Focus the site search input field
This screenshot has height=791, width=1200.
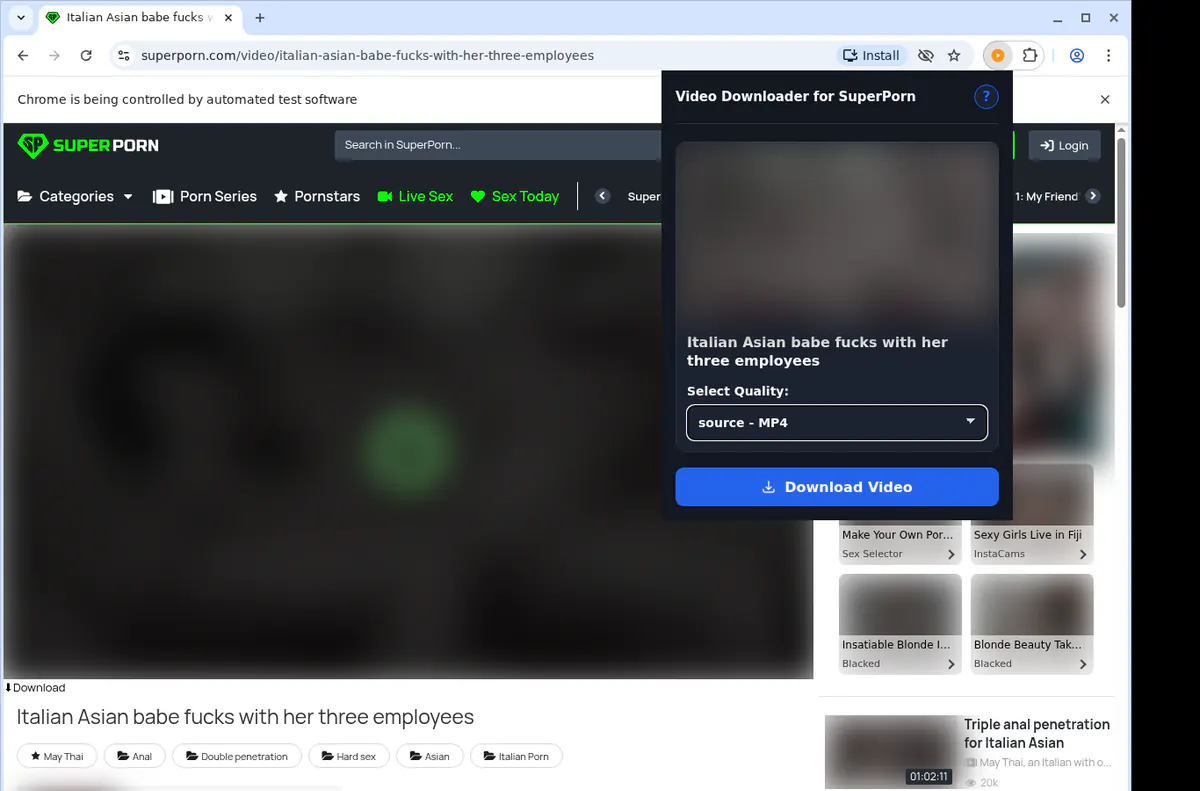click(498, 145)
